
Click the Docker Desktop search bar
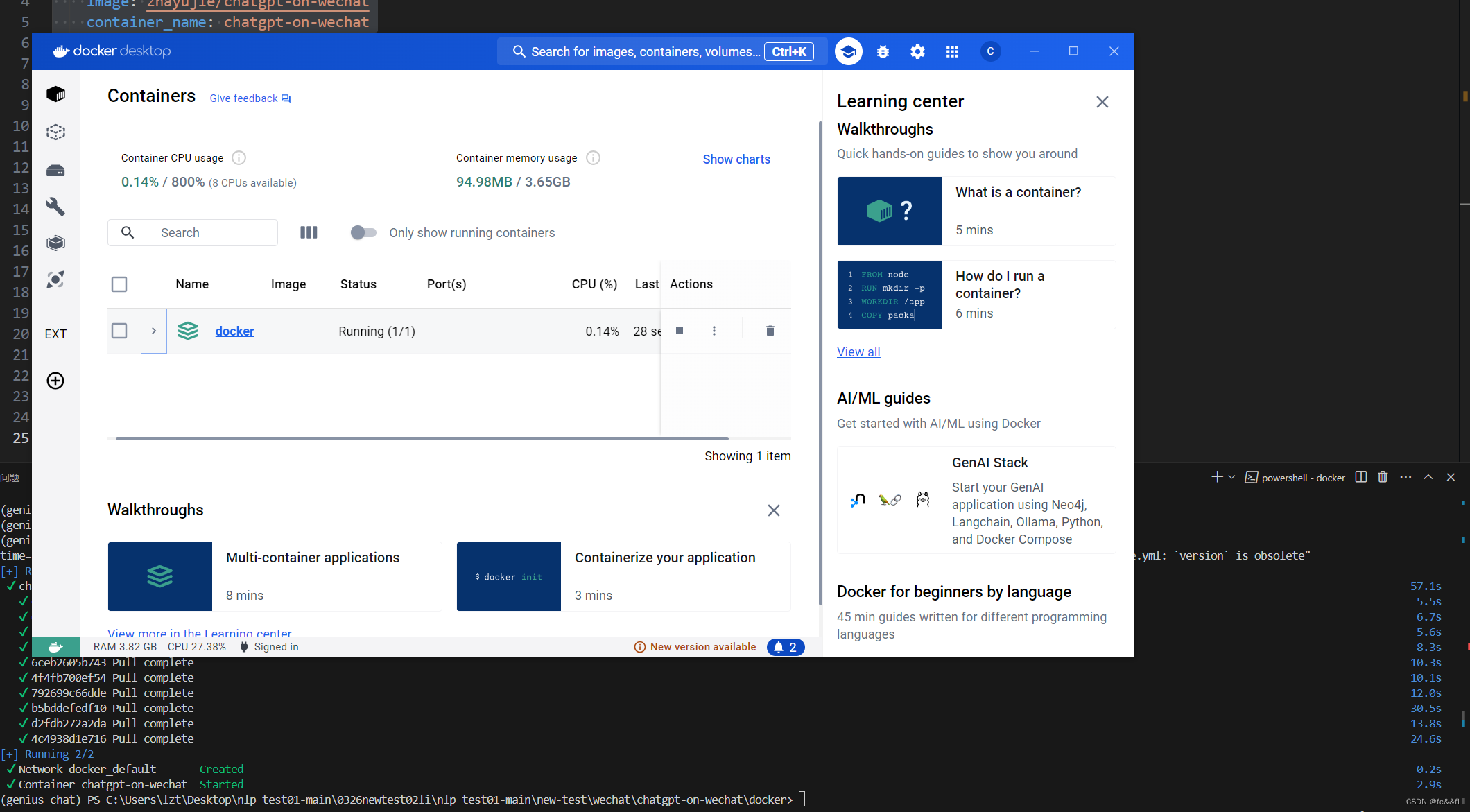pos(662,52)
